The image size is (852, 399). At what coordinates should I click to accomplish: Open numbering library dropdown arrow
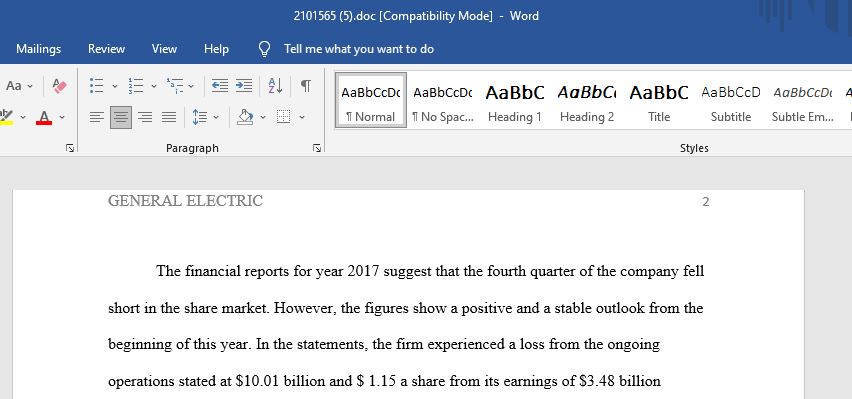click(154, 86)
